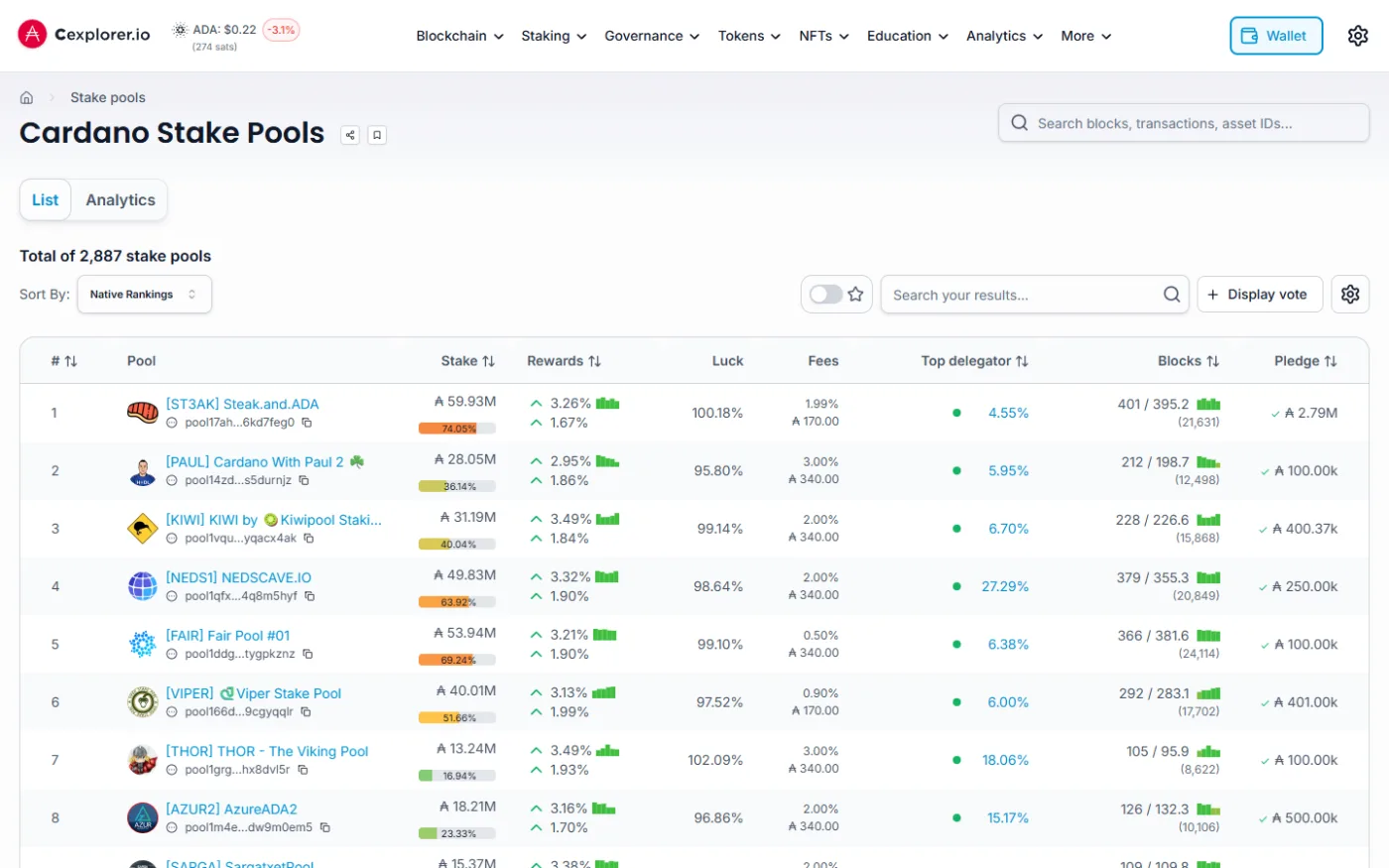Open the [FAIR] Fair Pool #01 link
Image resolution: width=1389 pixels, height=868 pixels.
coord(228,635)
